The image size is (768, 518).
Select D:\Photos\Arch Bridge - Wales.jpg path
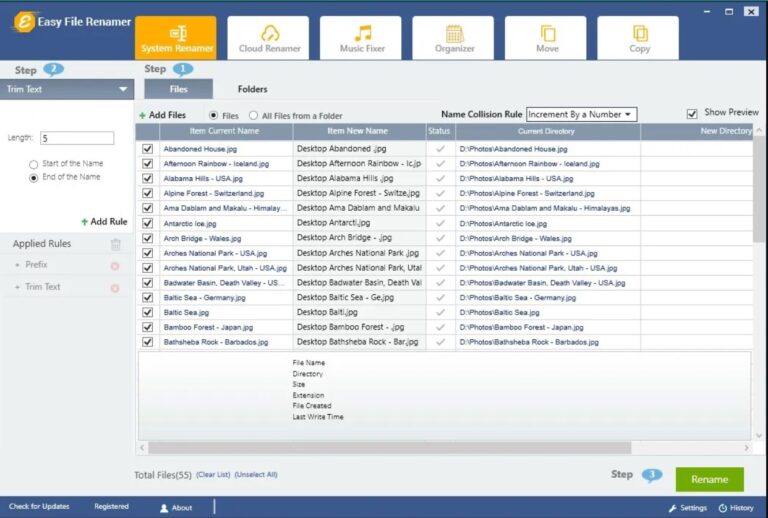tap(515, 238)
